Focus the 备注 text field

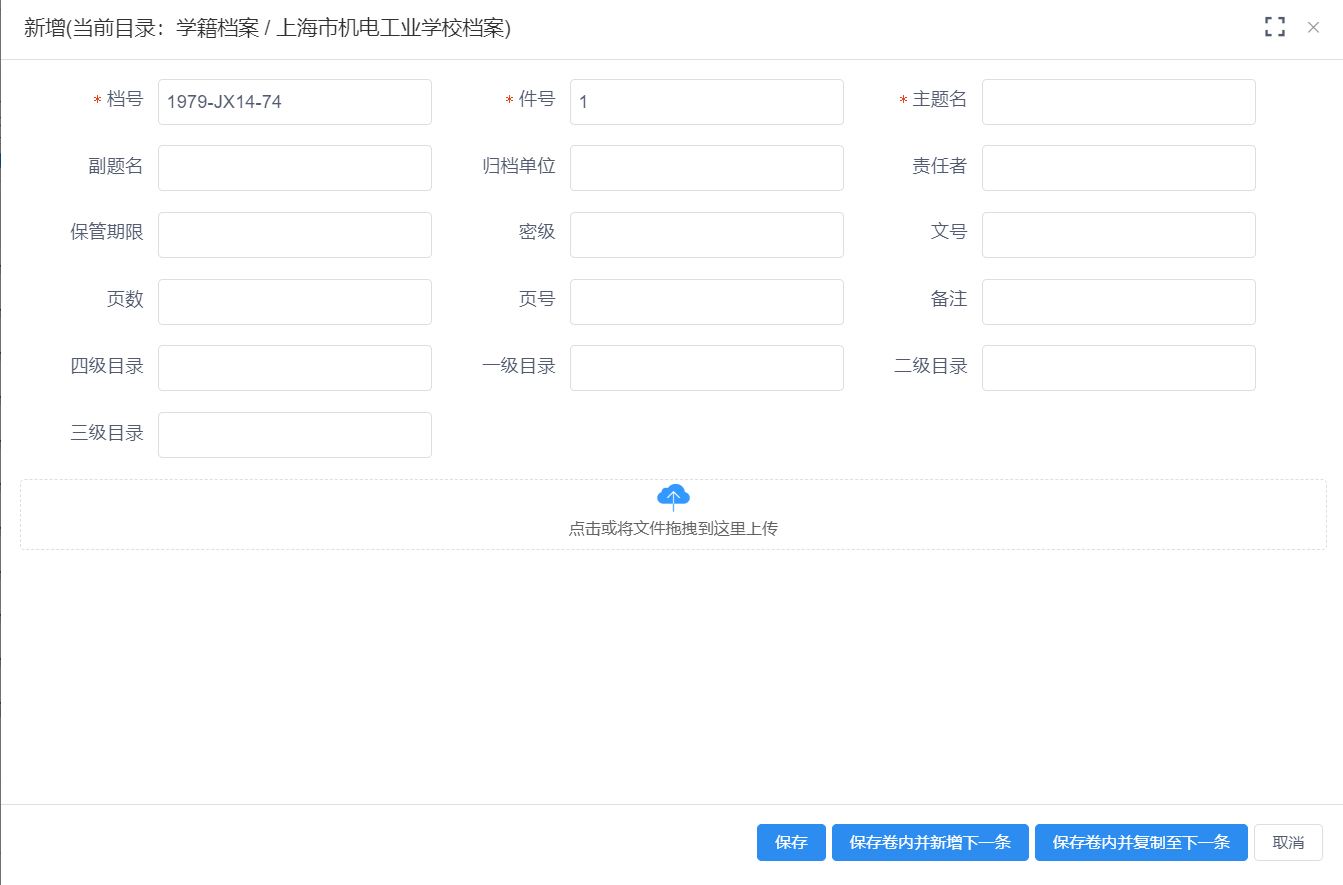[x=1118, y=302]
